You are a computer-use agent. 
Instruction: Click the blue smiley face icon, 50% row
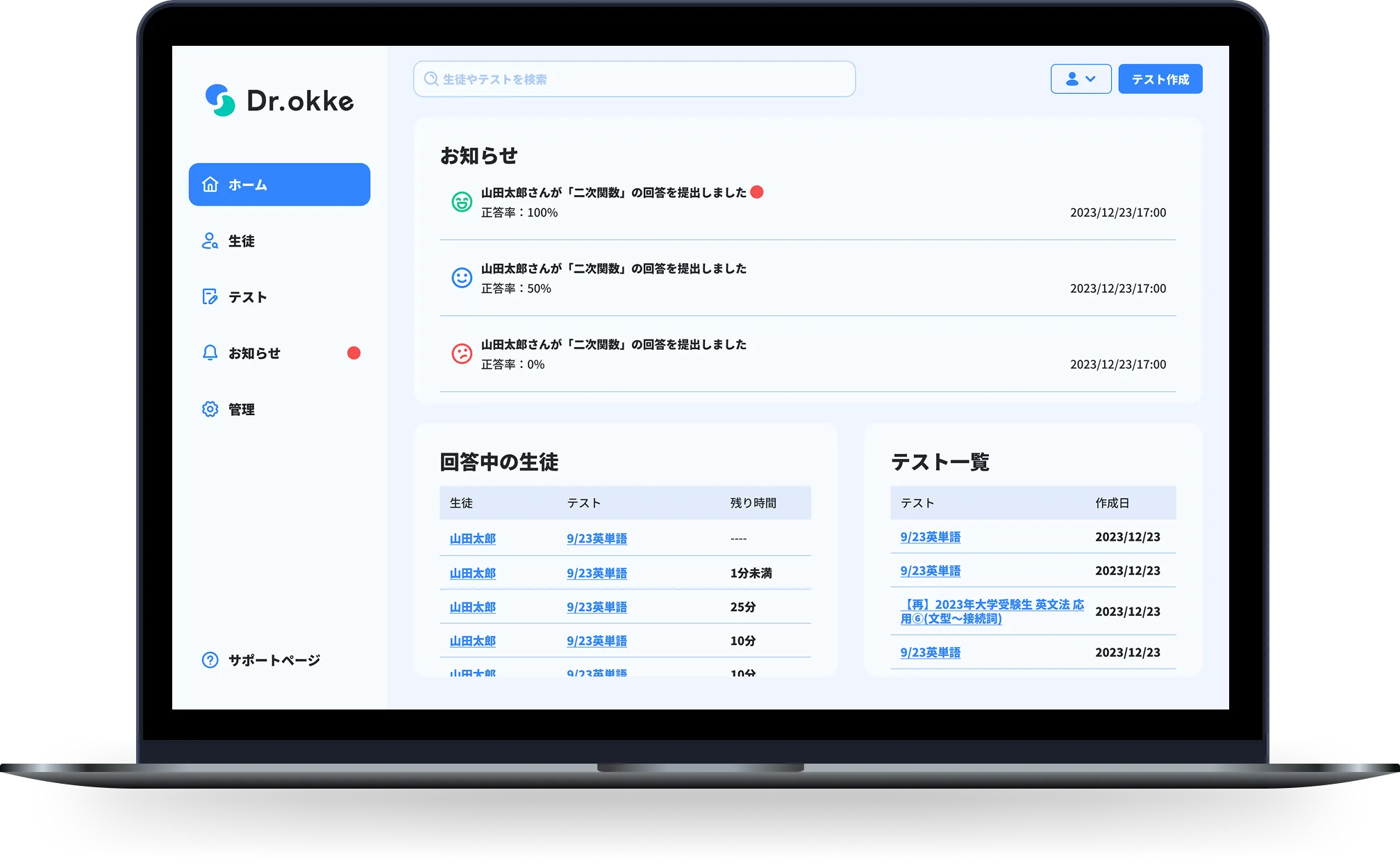(462, 278)
